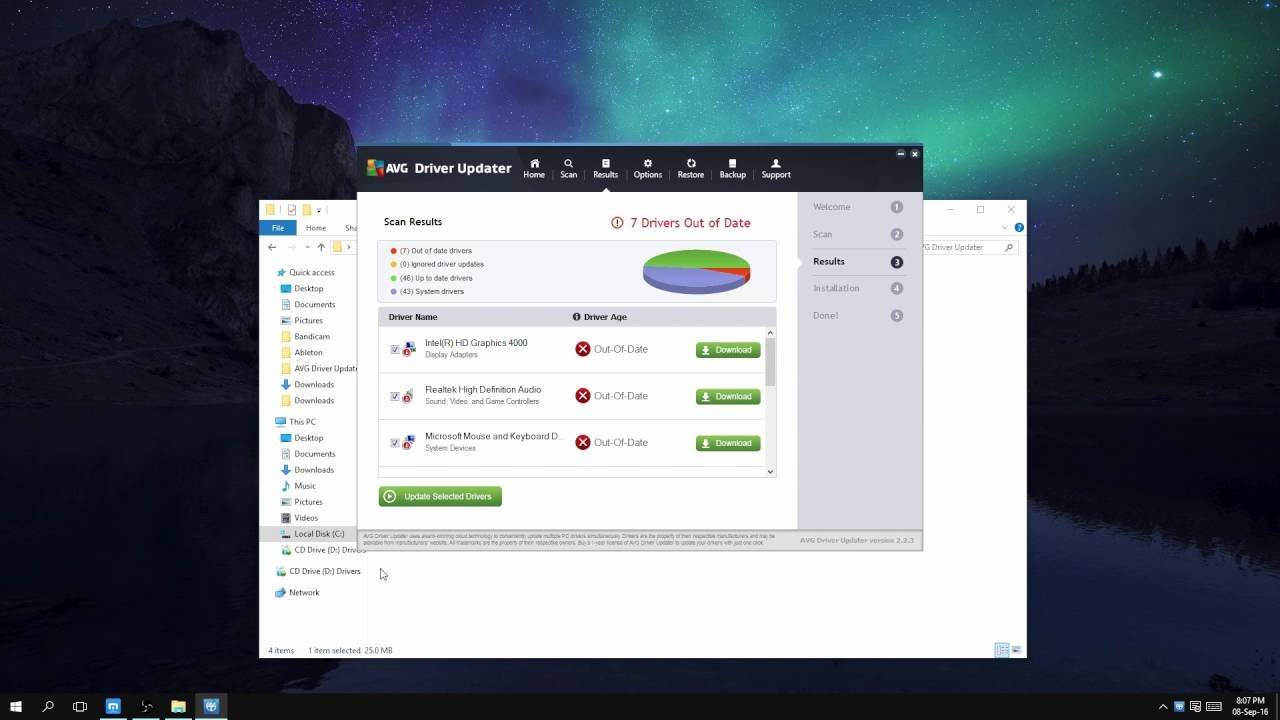Click the info icon beside Driver Age
This screenshot has height=720, width=1280.
(576, 317)
